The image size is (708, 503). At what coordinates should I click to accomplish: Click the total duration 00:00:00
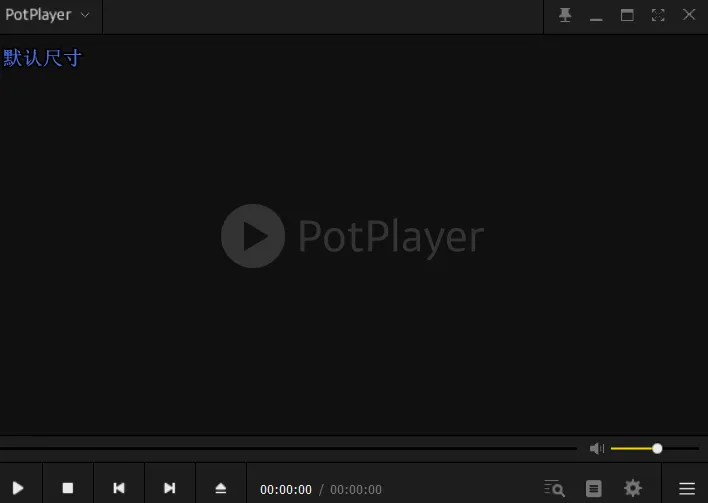(x=356, y=489)
